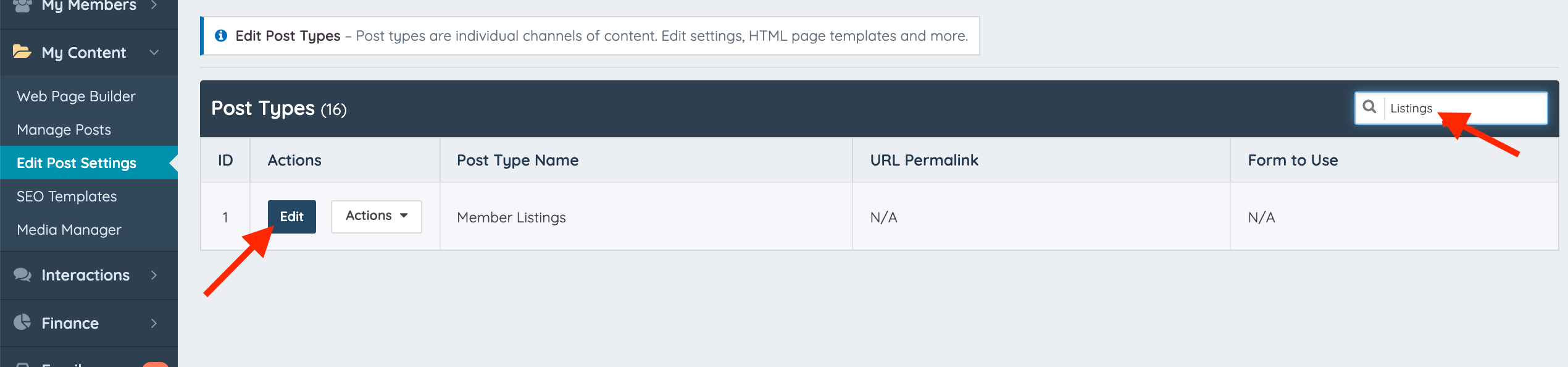1568x367 pixels.
Task: Click the Edit Post Settings gear-free highlighted entry
Action: point(77,162)
